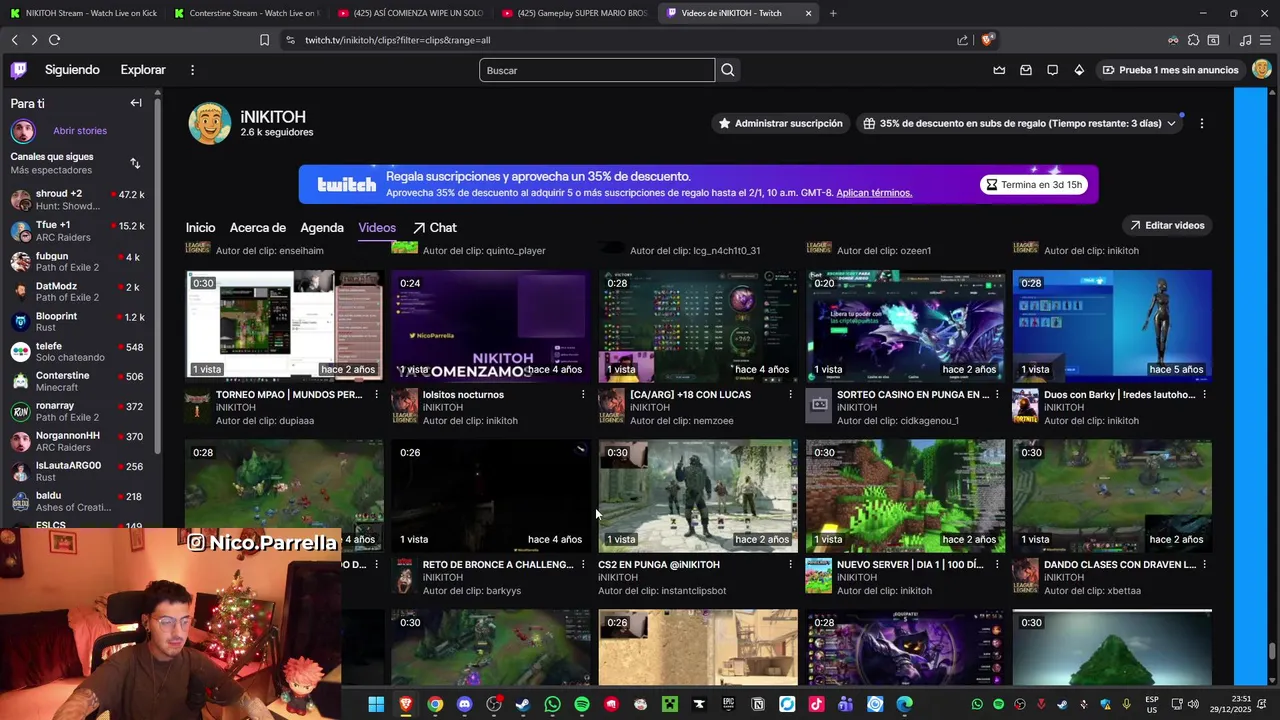The width and height of the screenshot is (1280, 720).
Task: Reload the current page
Action: [x=54, y=40]
